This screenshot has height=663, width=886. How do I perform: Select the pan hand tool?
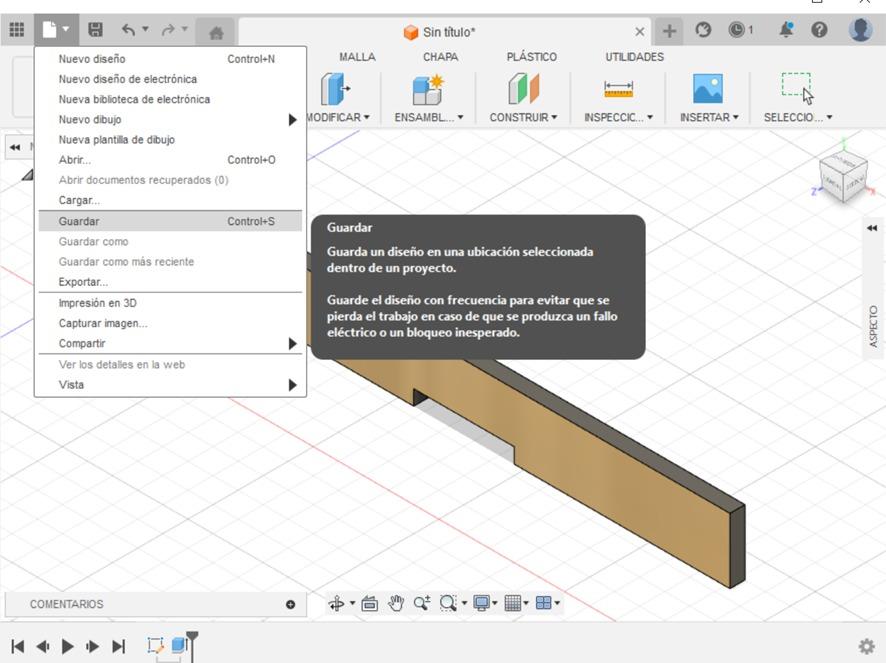click(396, 603)
